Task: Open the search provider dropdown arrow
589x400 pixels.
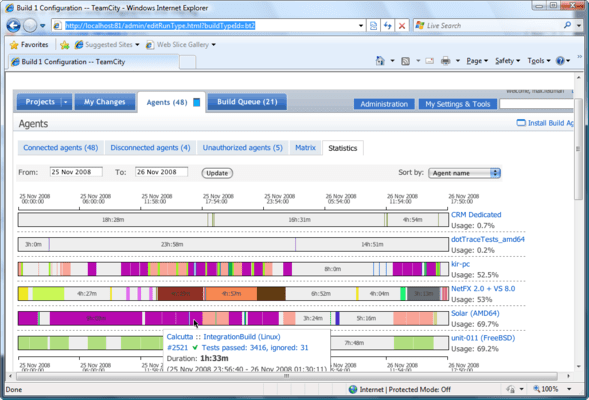Action: 579,26
